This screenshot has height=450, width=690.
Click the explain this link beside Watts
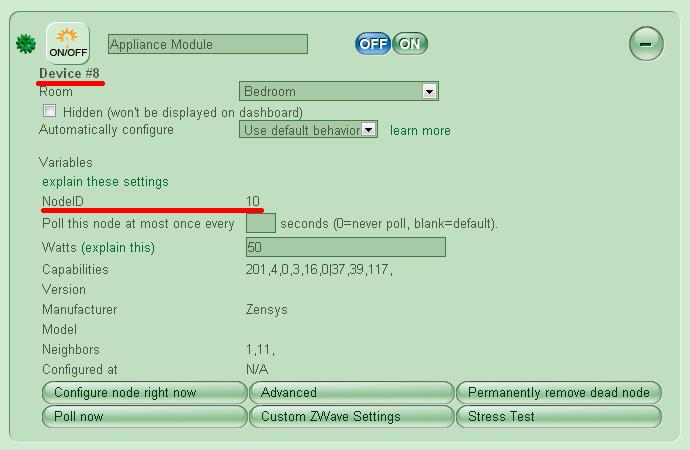[118, 247]
